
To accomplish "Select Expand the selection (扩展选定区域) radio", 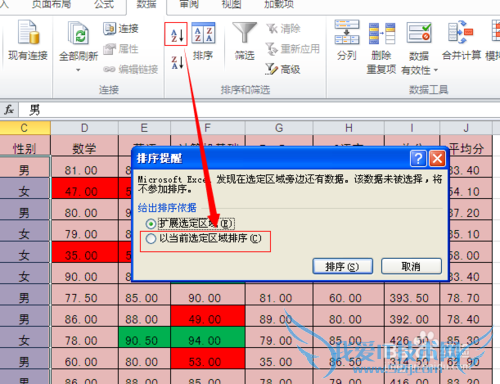I will [151, 224].
